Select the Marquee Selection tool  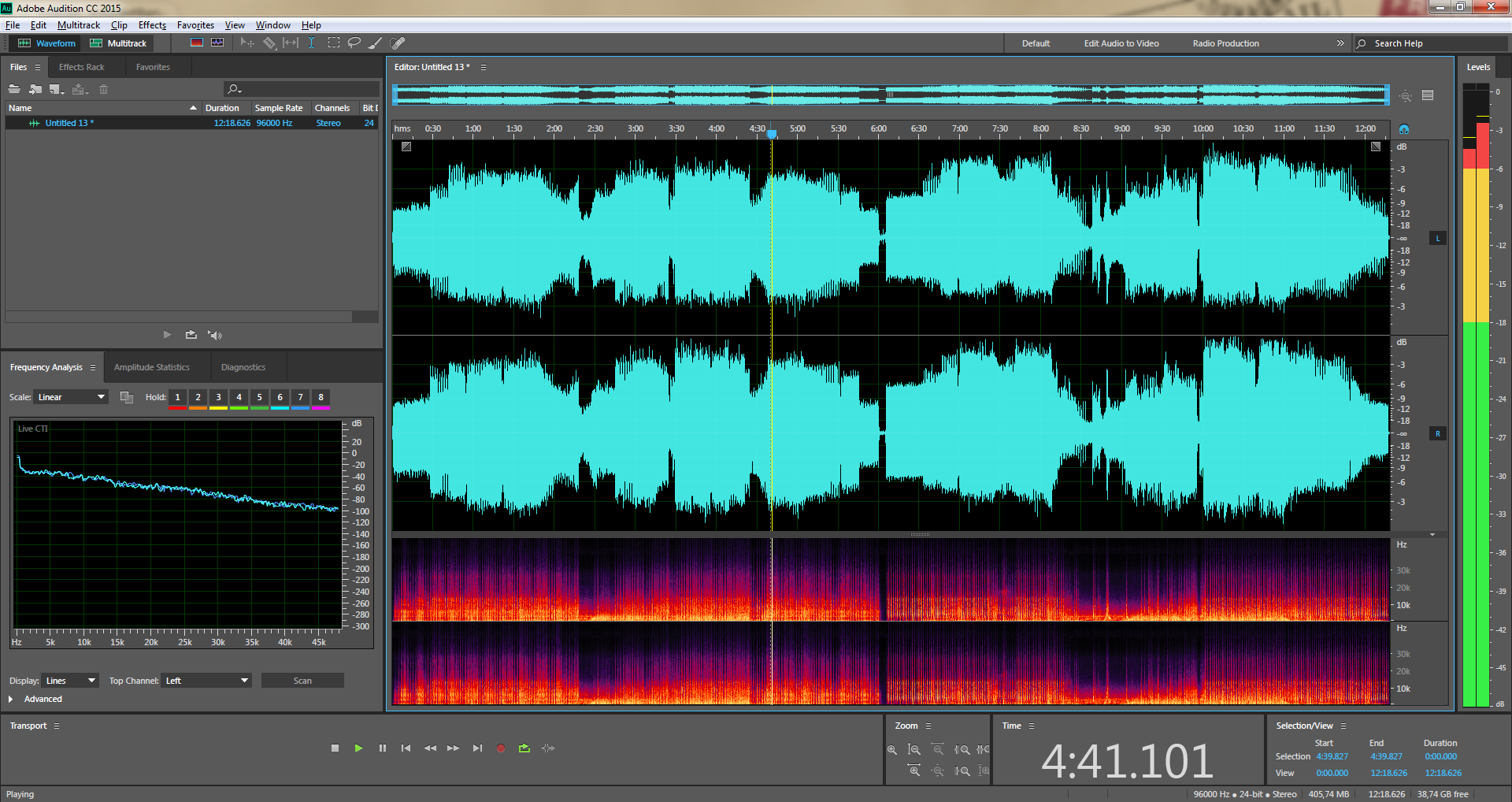(x=334, y=43)
